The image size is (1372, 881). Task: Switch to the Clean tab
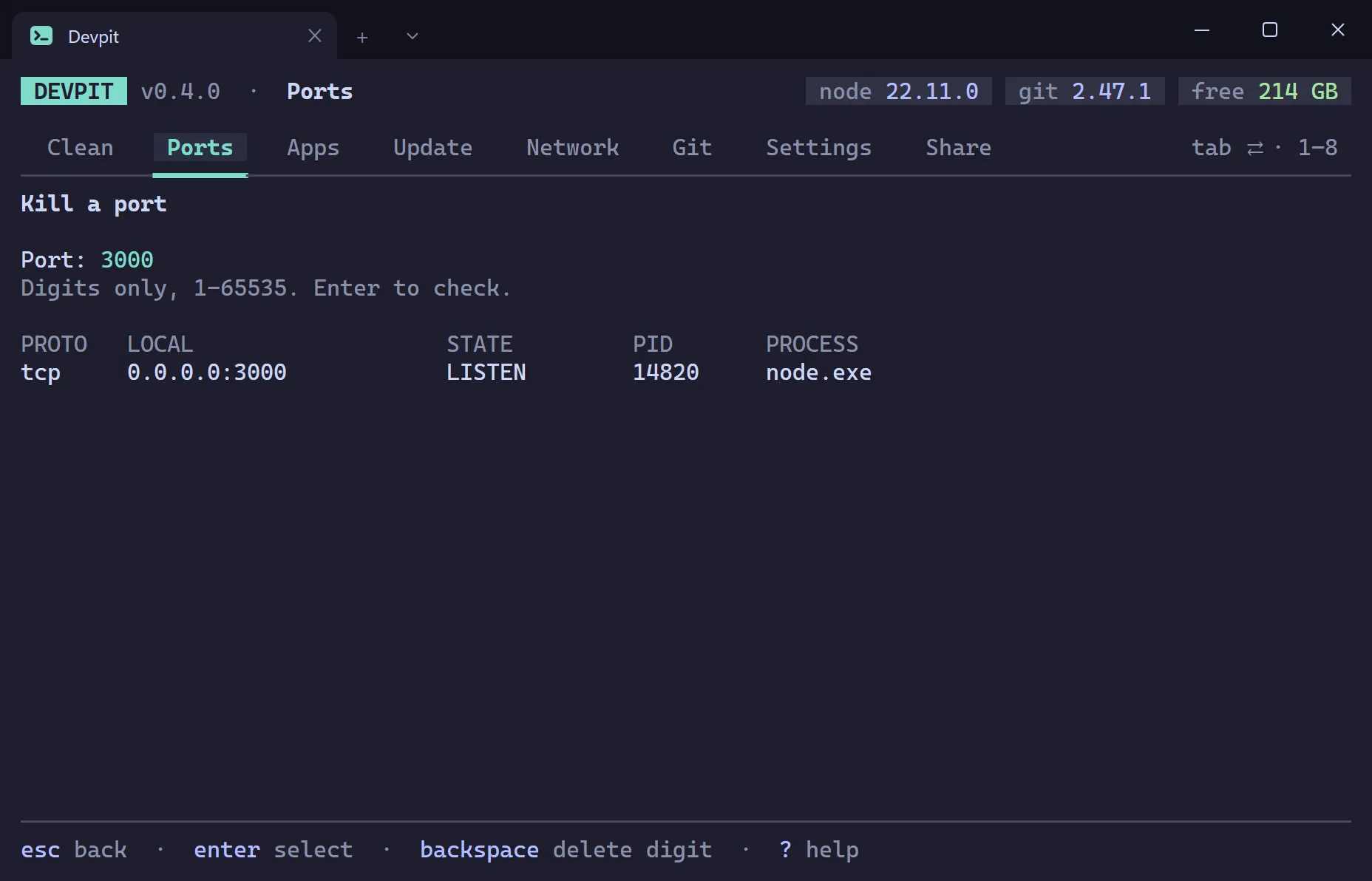click(81, 148)
